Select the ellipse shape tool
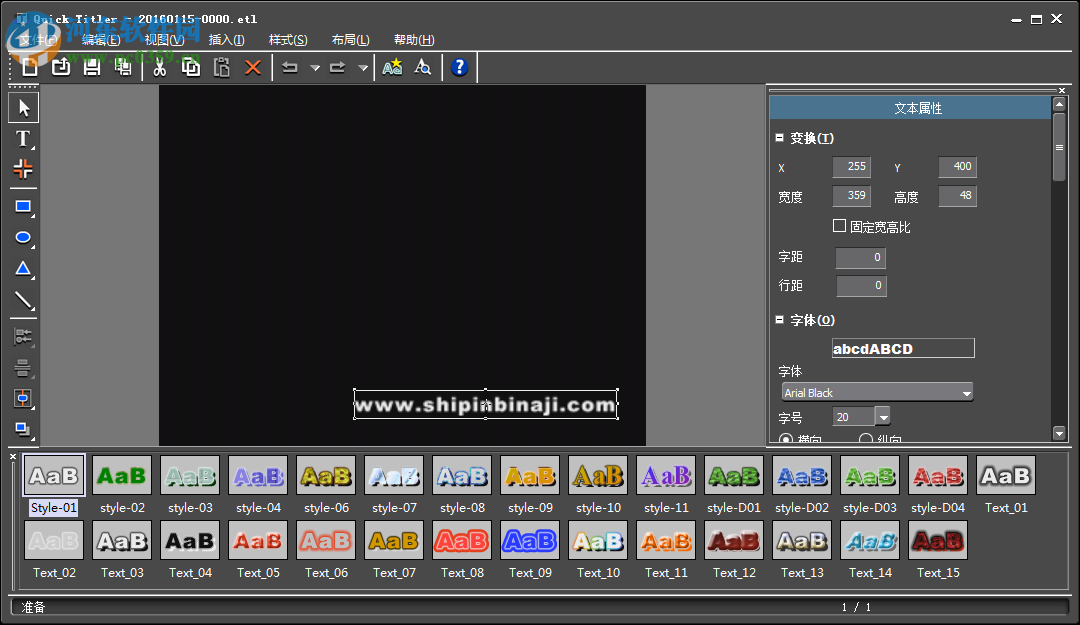The height and width of the screenshot is (625, 1080). (x=23, y=238)
